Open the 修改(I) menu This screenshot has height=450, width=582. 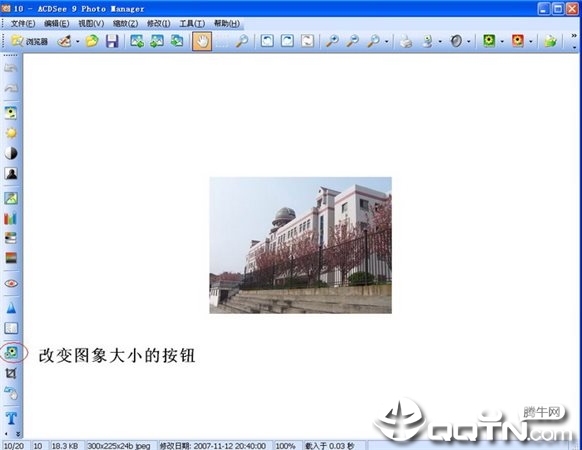[158, 23]
